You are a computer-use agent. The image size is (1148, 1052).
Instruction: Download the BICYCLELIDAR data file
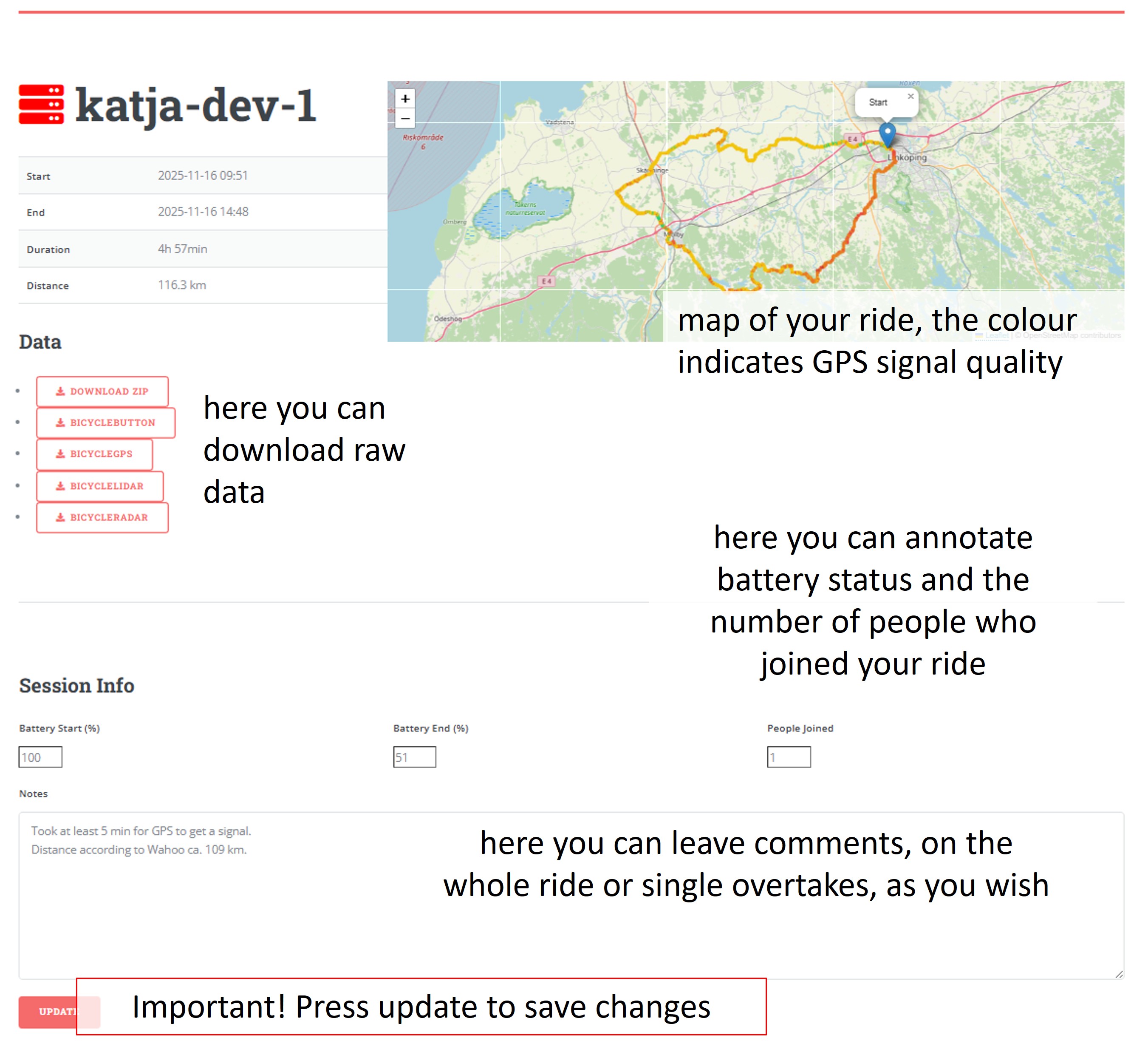(100, 486)
